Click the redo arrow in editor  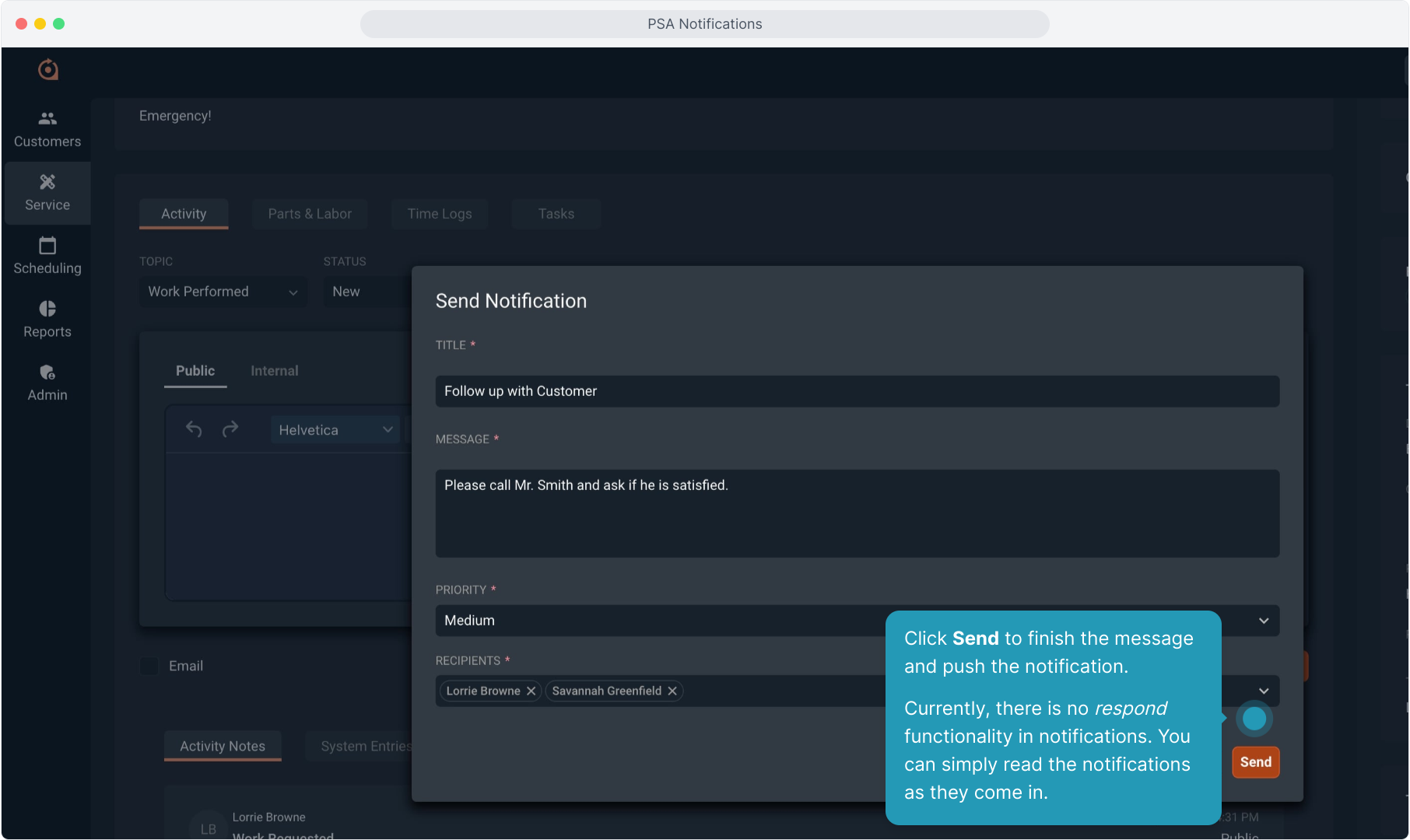pyautogui.click(x=230, y=429)
